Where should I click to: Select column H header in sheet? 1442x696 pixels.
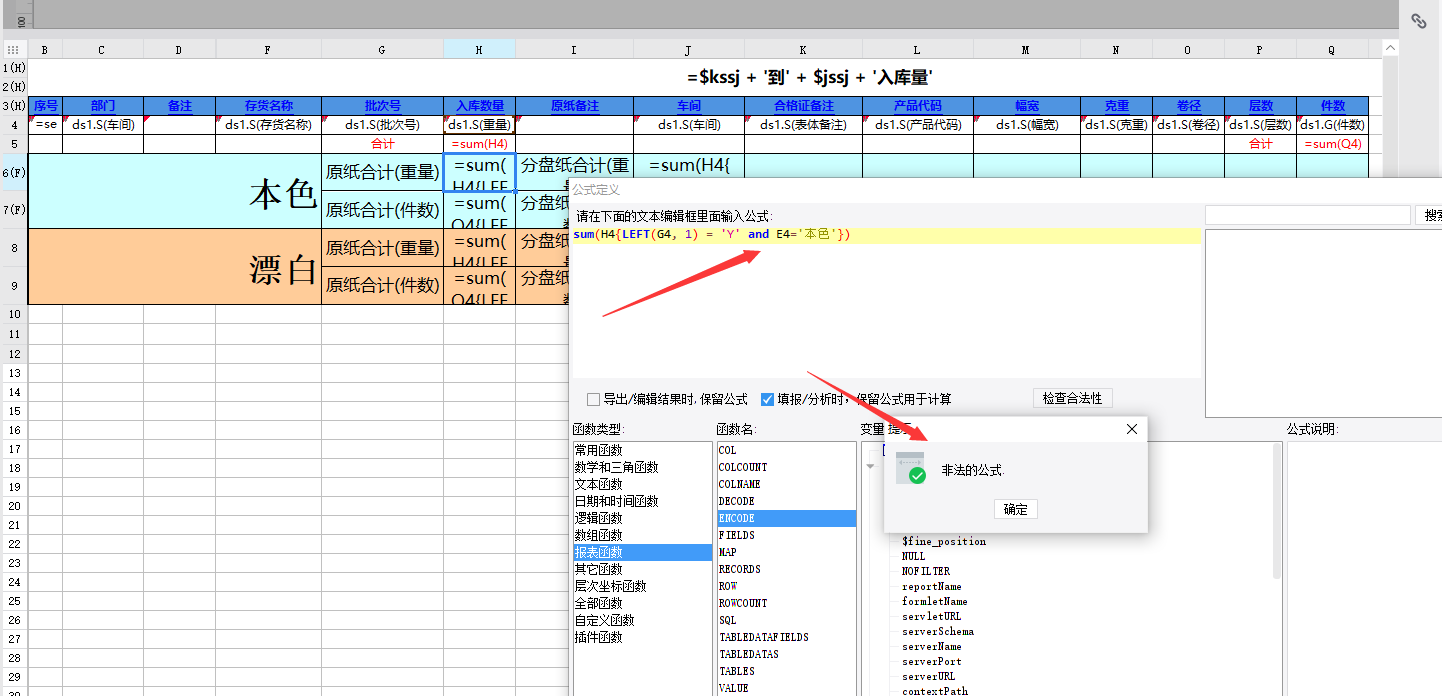[480, 49]
